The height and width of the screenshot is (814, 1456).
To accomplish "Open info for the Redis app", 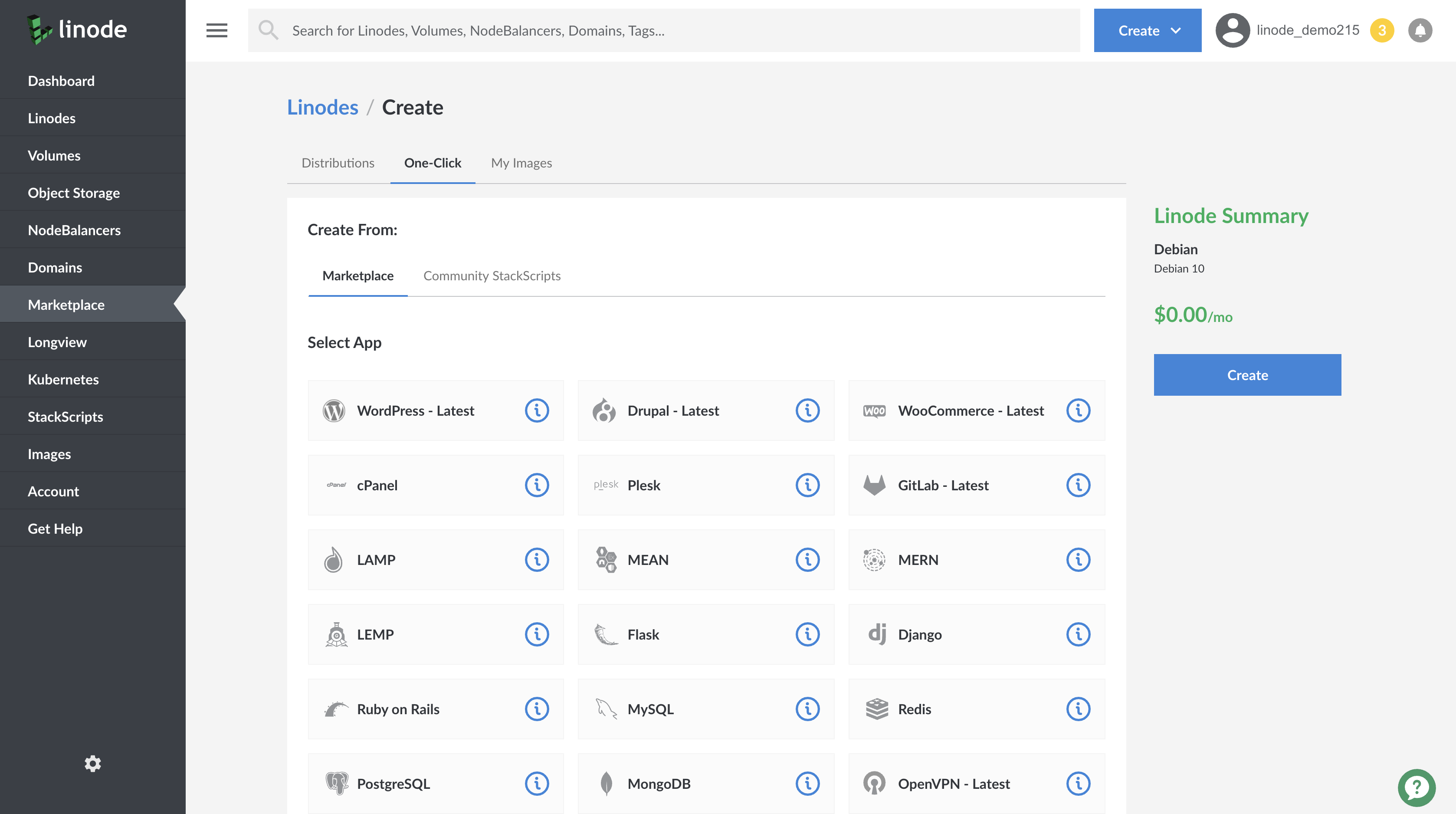I will click(1079, 709).
